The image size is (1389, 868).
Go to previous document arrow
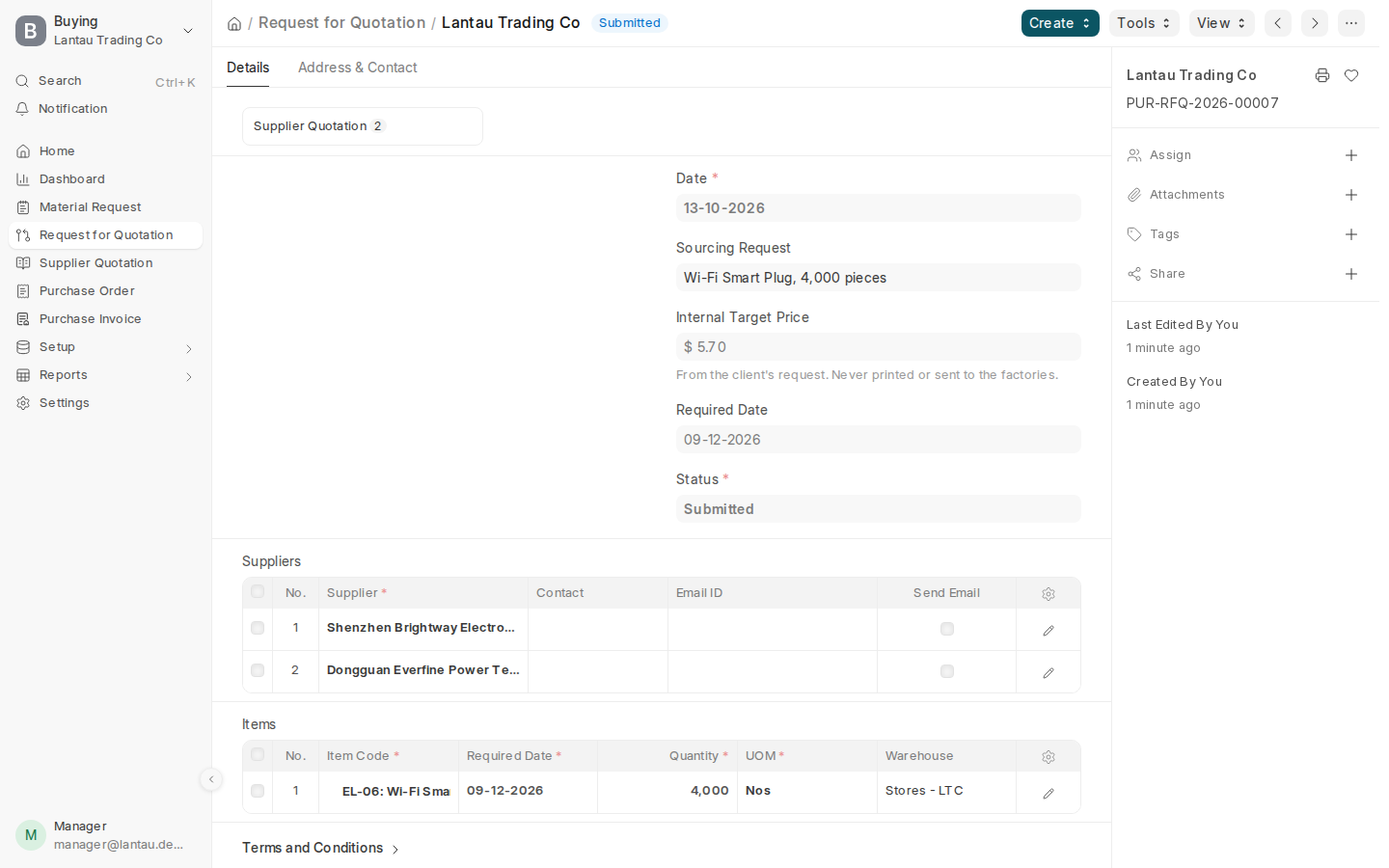pyautogui.click(x=1278, y=23)
